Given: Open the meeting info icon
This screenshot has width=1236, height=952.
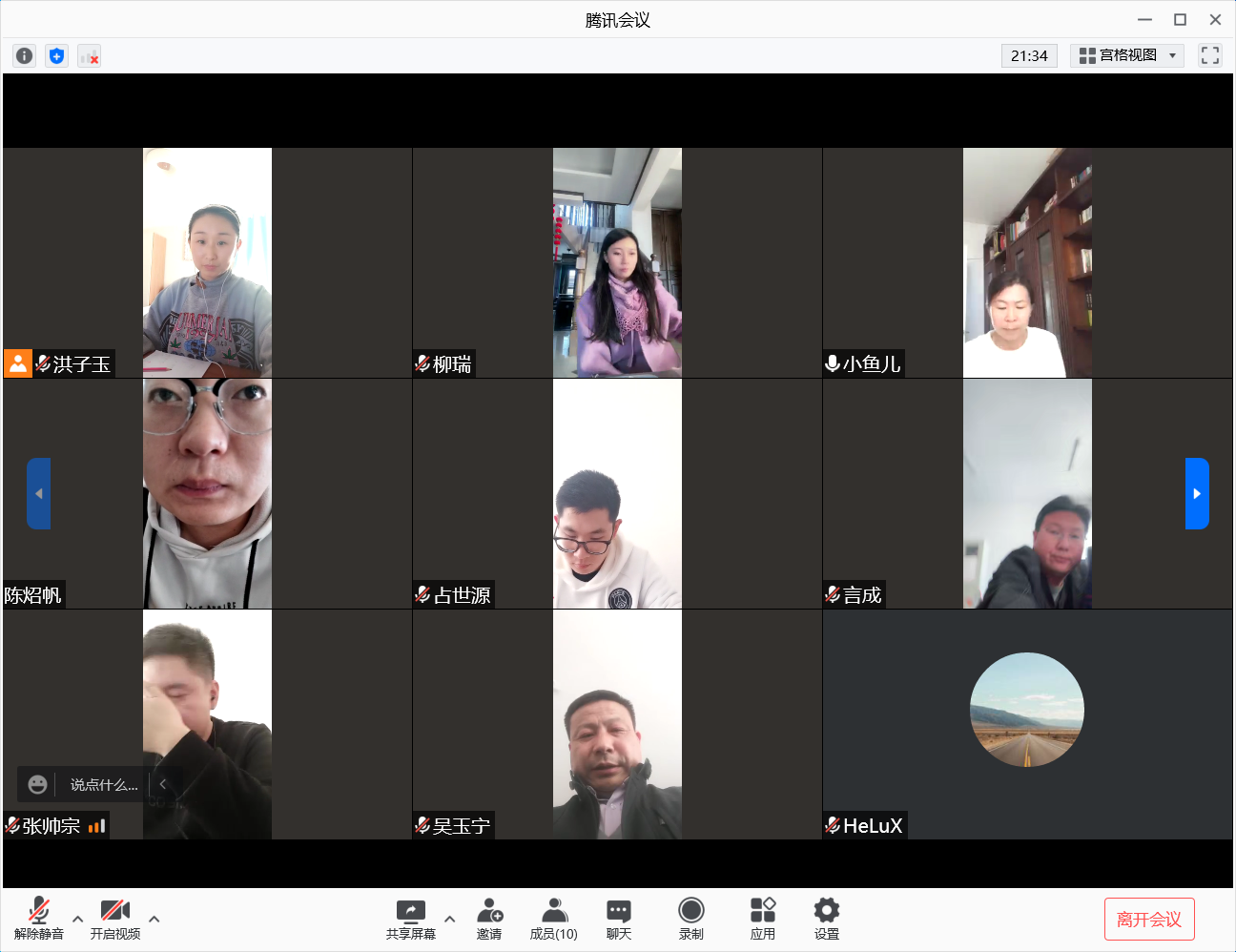Looking at the screenshot, I should click(x=25, y=56).
